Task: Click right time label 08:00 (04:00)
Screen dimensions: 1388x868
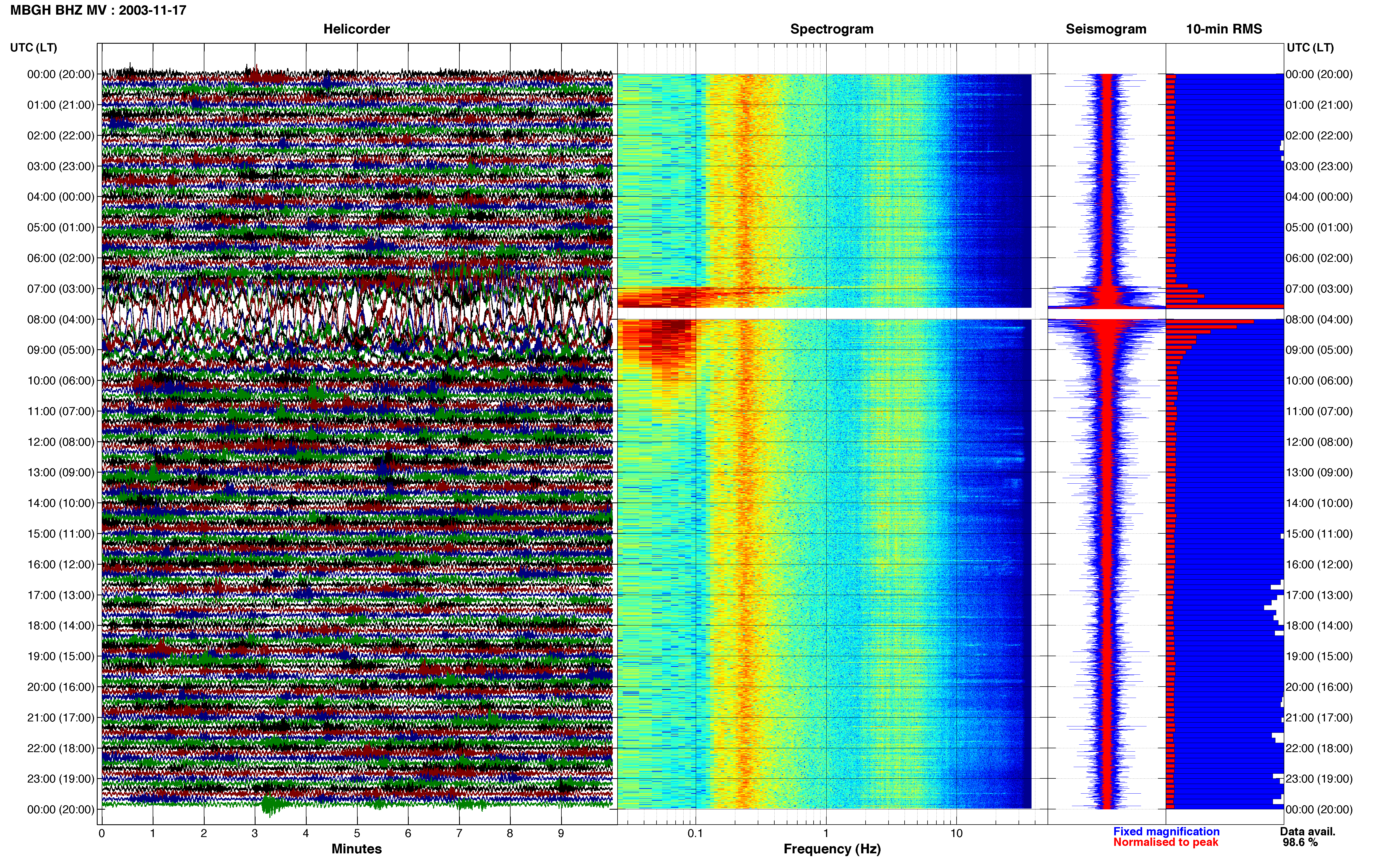Action: (1319, 319)
